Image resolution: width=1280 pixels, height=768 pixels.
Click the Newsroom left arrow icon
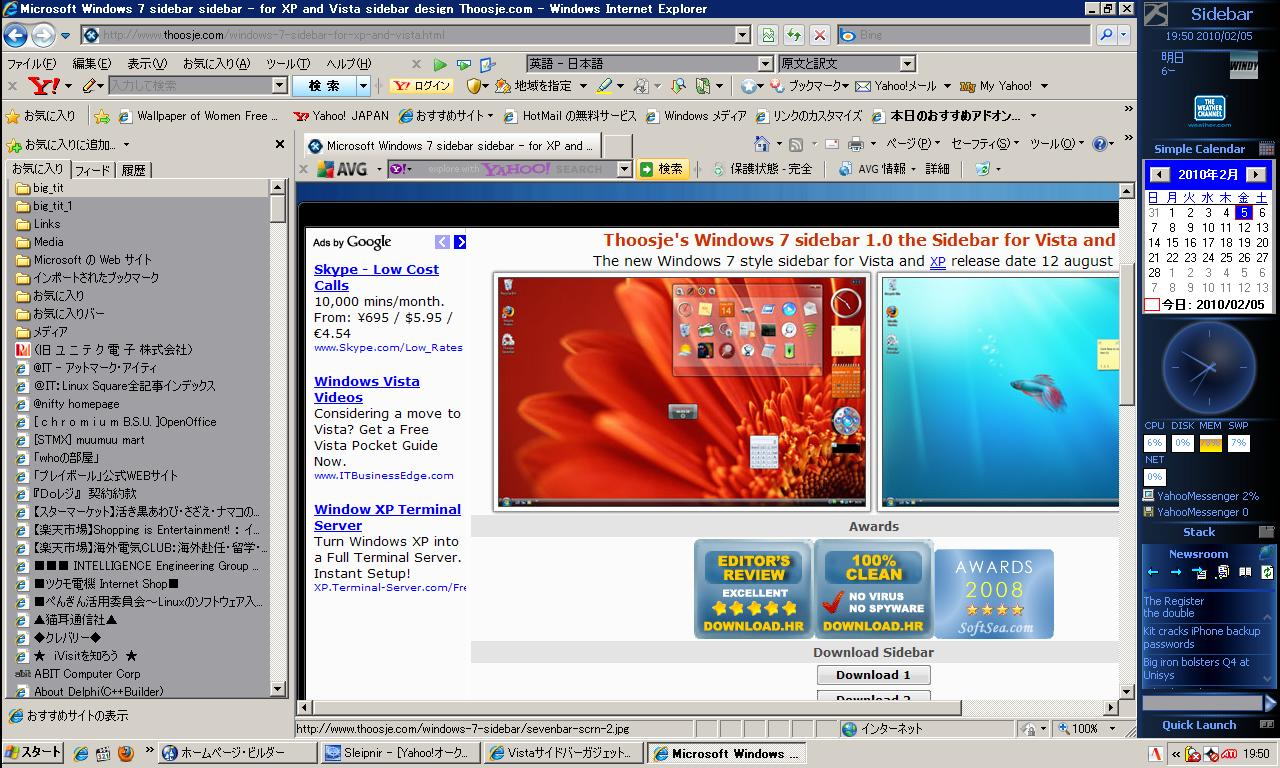(x=1153, y=572)
